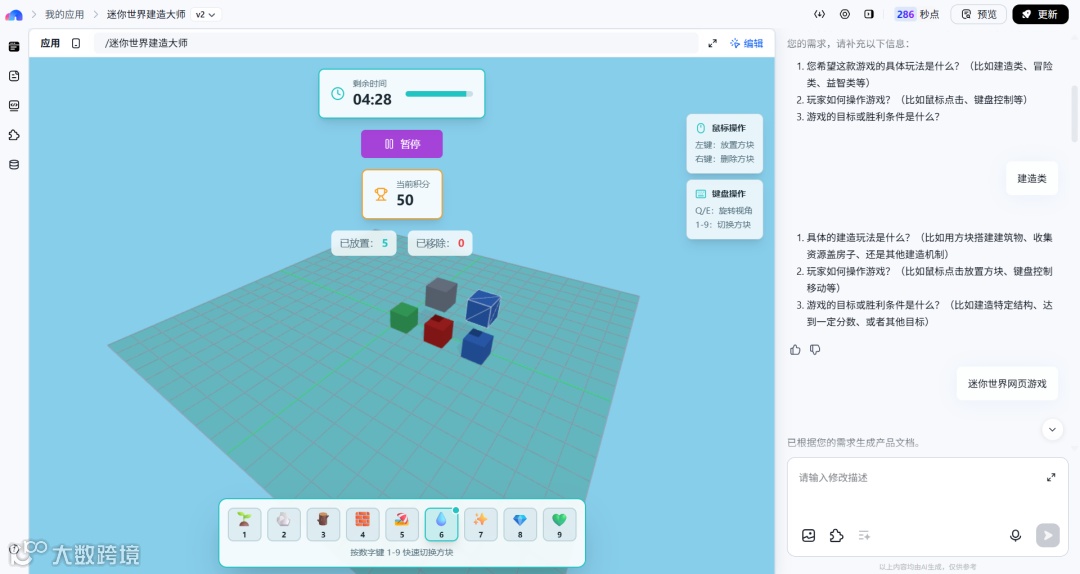Click the 键盘操作 keyboard controls card
Image resolution: width=1080 pixels, height=574 pixels.
pos(725,209)
